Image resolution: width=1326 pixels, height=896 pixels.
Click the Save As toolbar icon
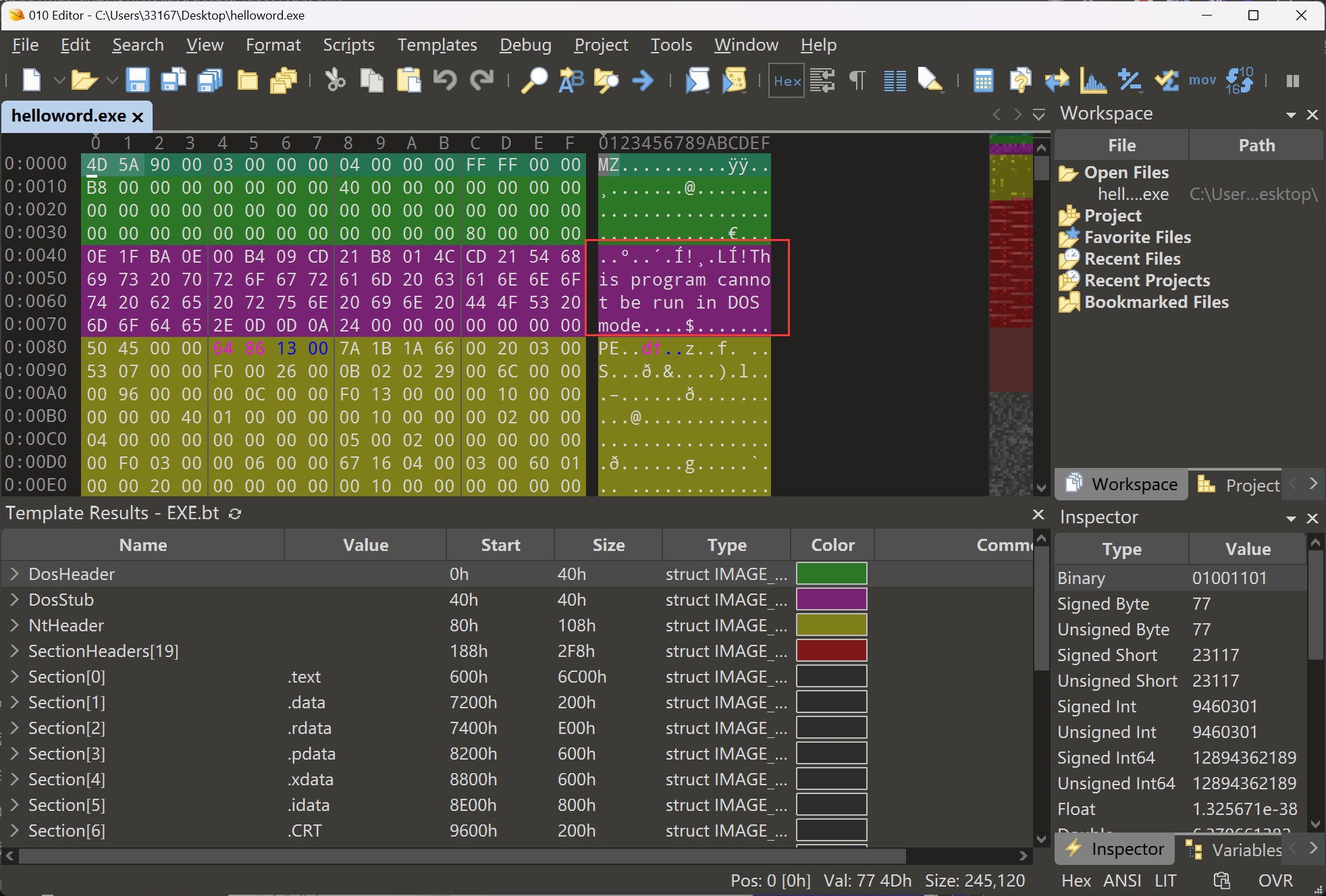tap(174, 80)
